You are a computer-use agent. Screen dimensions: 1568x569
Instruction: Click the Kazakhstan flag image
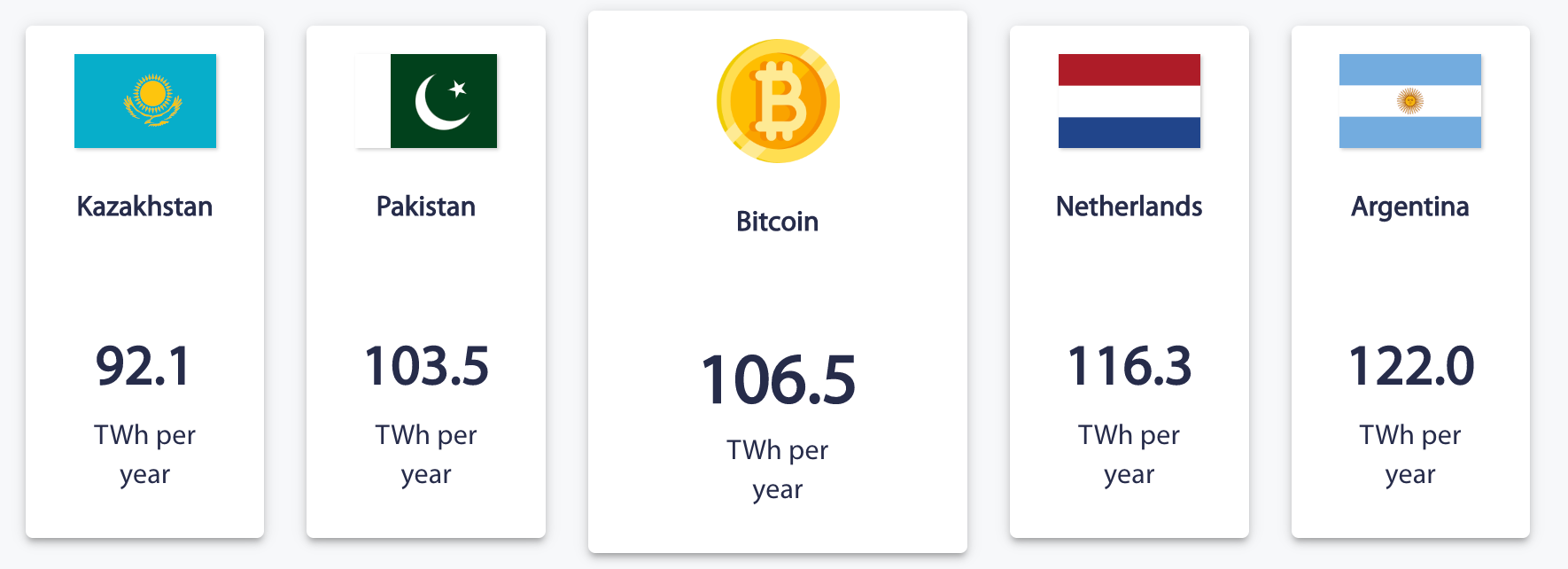[145, 101]
